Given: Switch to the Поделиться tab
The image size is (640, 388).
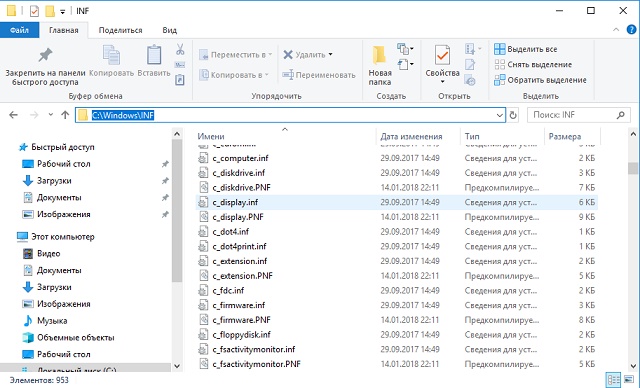Looking at the screenshot, I should tap(120, 30).
